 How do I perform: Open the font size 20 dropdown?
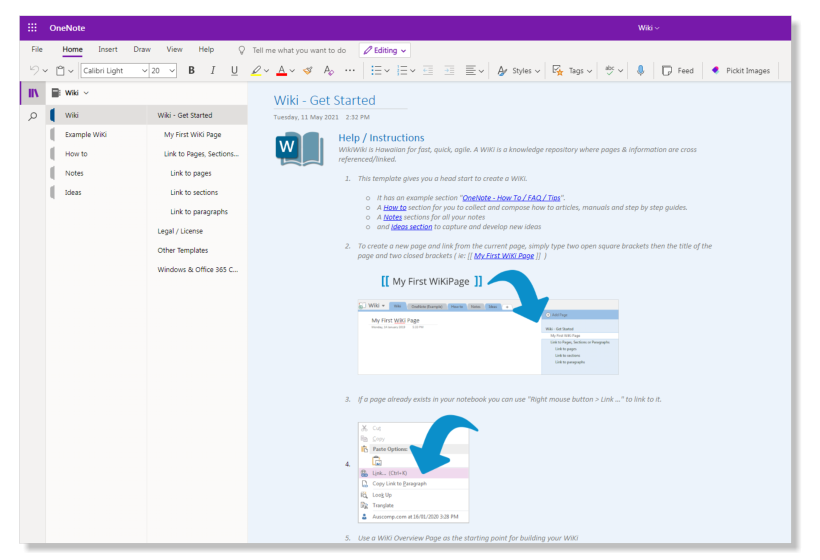172,71
